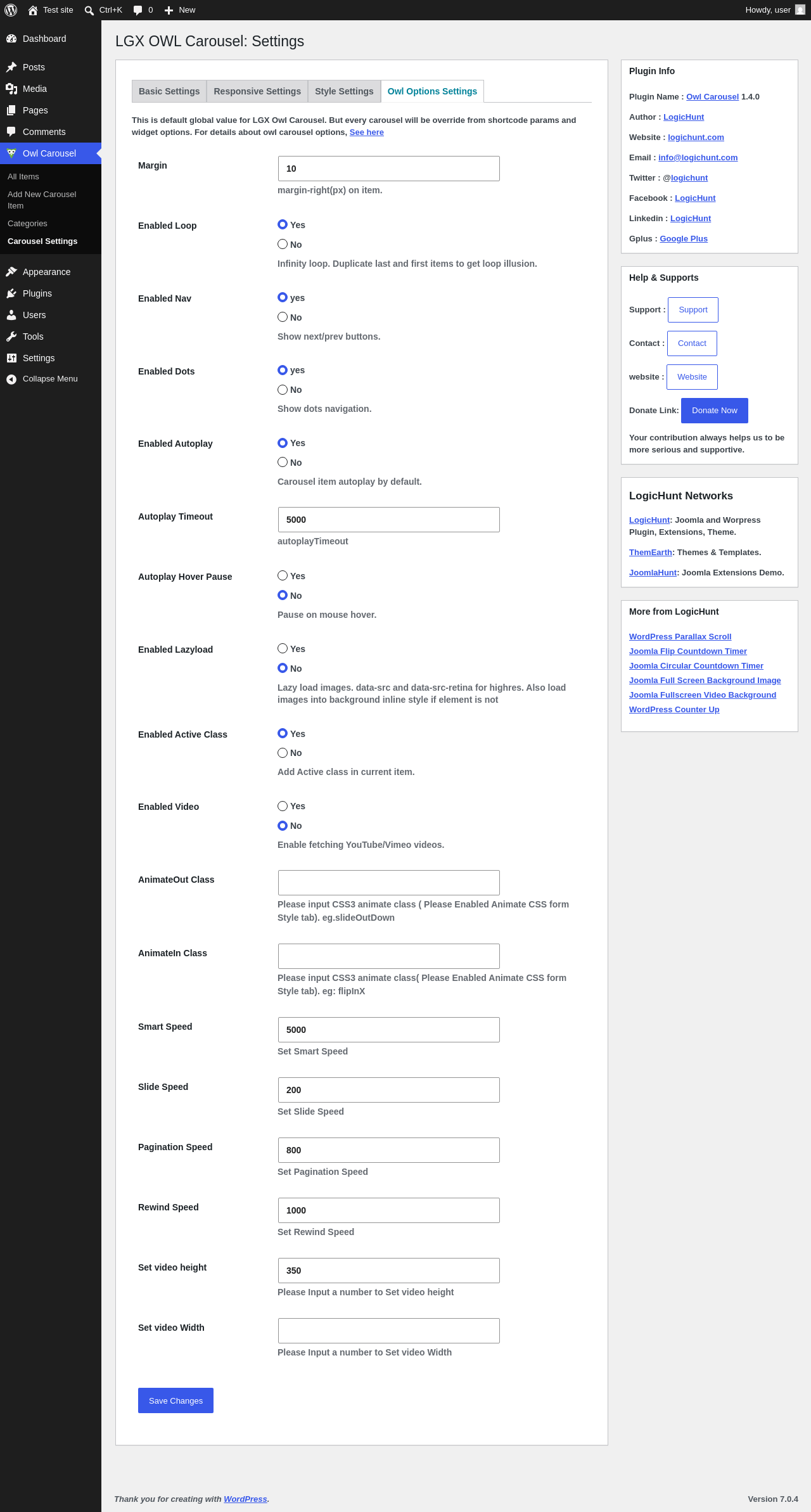811x1512 pixels.
Task: Open Owl Carousel plugin name link
Action: point(712,97)
